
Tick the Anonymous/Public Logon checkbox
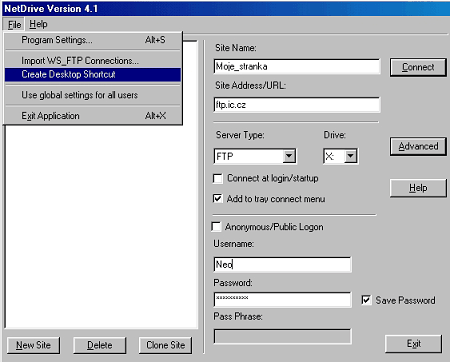coord(216,227)
